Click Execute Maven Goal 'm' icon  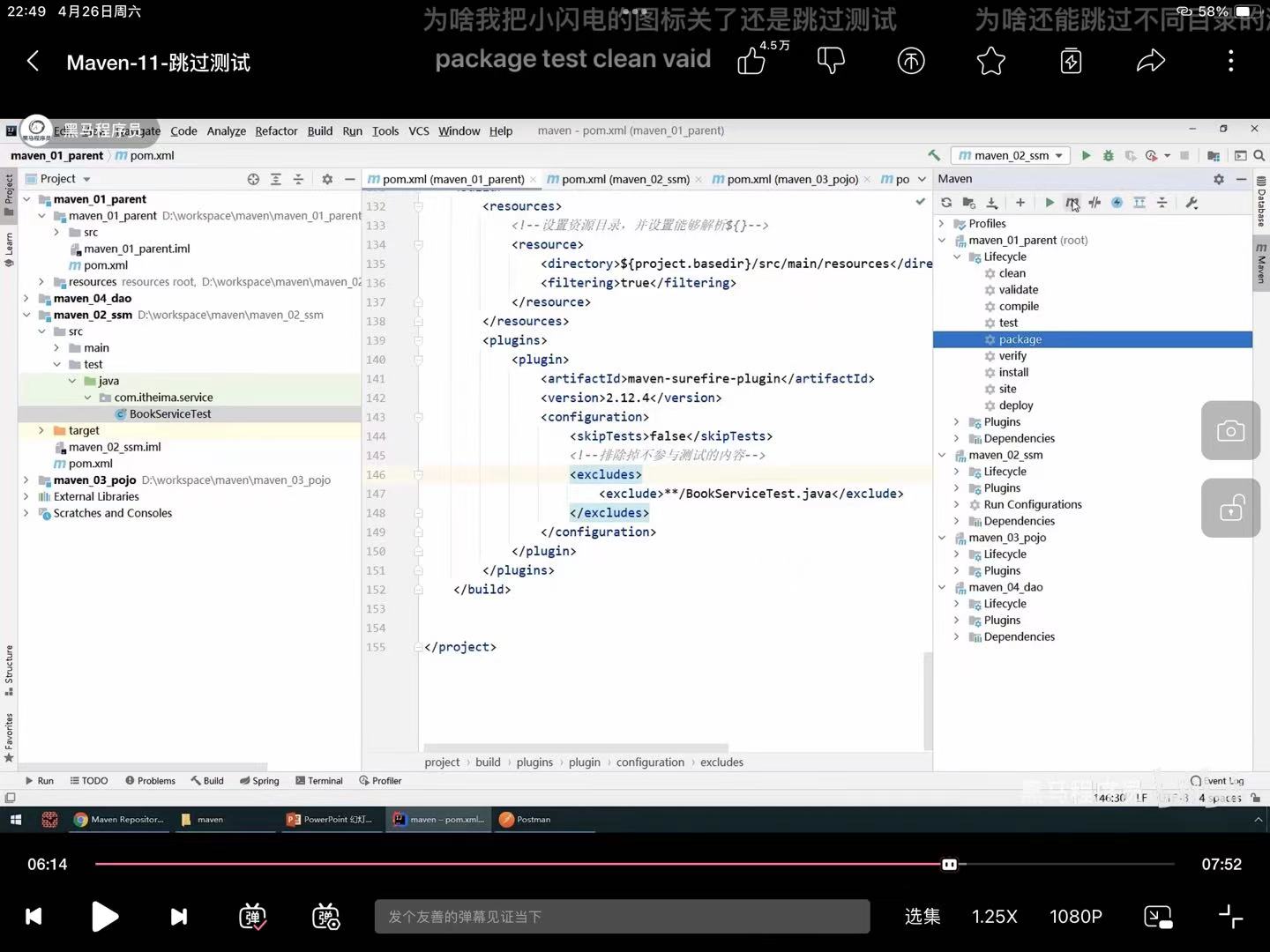point(1072,203)
